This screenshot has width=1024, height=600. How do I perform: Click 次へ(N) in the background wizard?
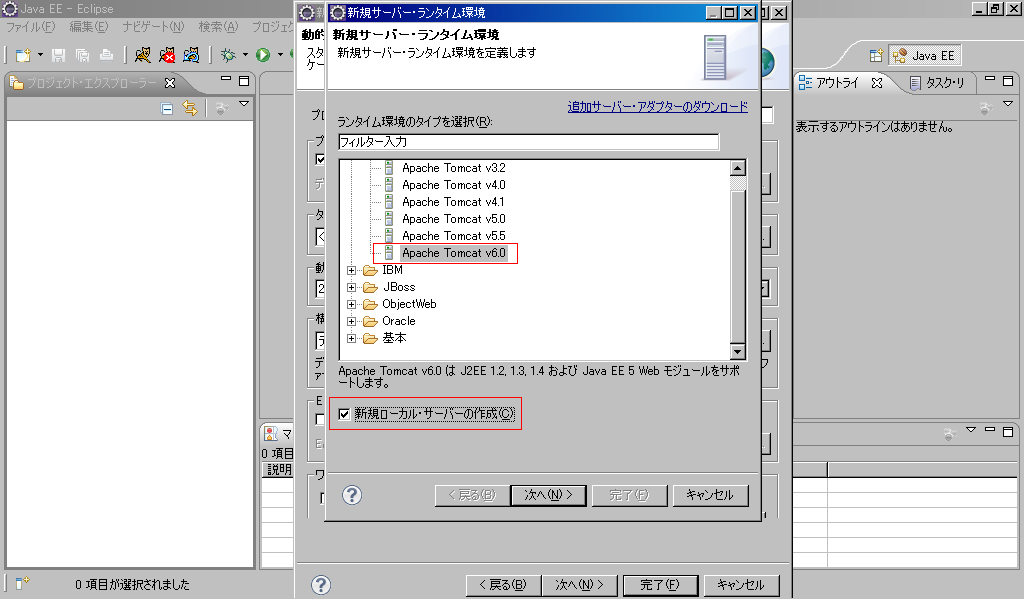click(579, 585)
